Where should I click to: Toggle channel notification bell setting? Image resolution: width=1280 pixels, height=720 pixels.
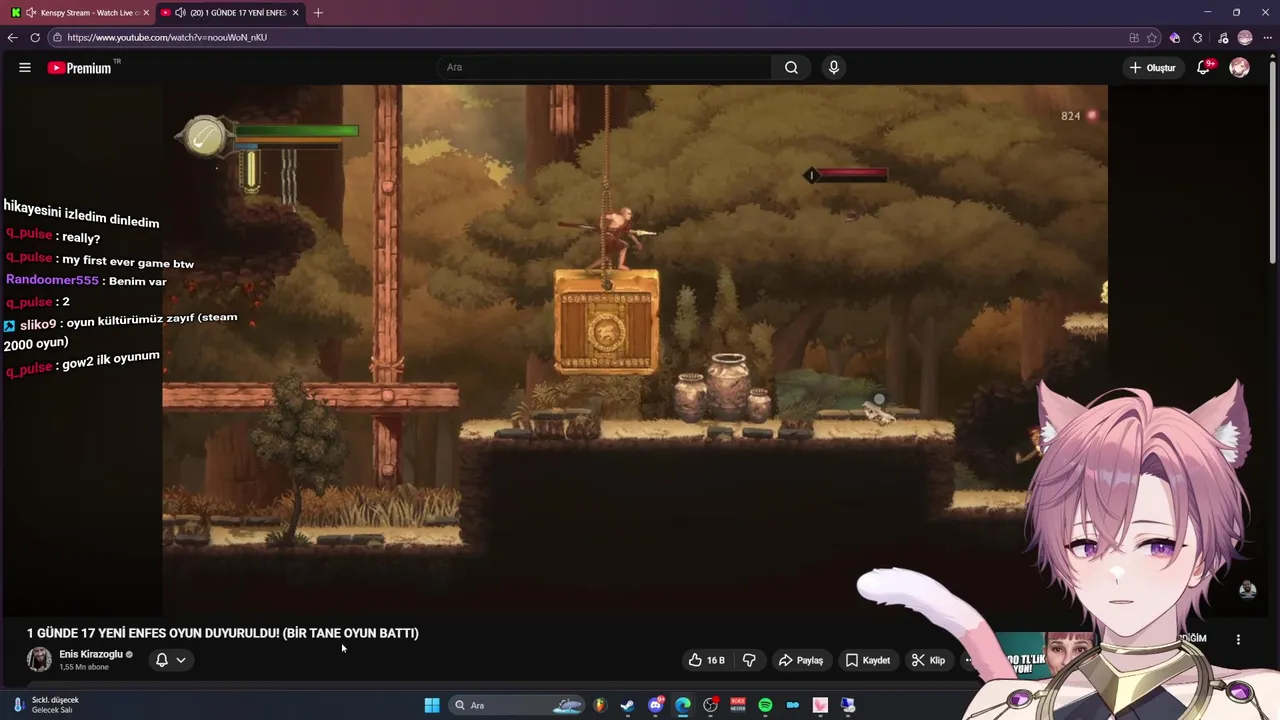coord(161,660)
